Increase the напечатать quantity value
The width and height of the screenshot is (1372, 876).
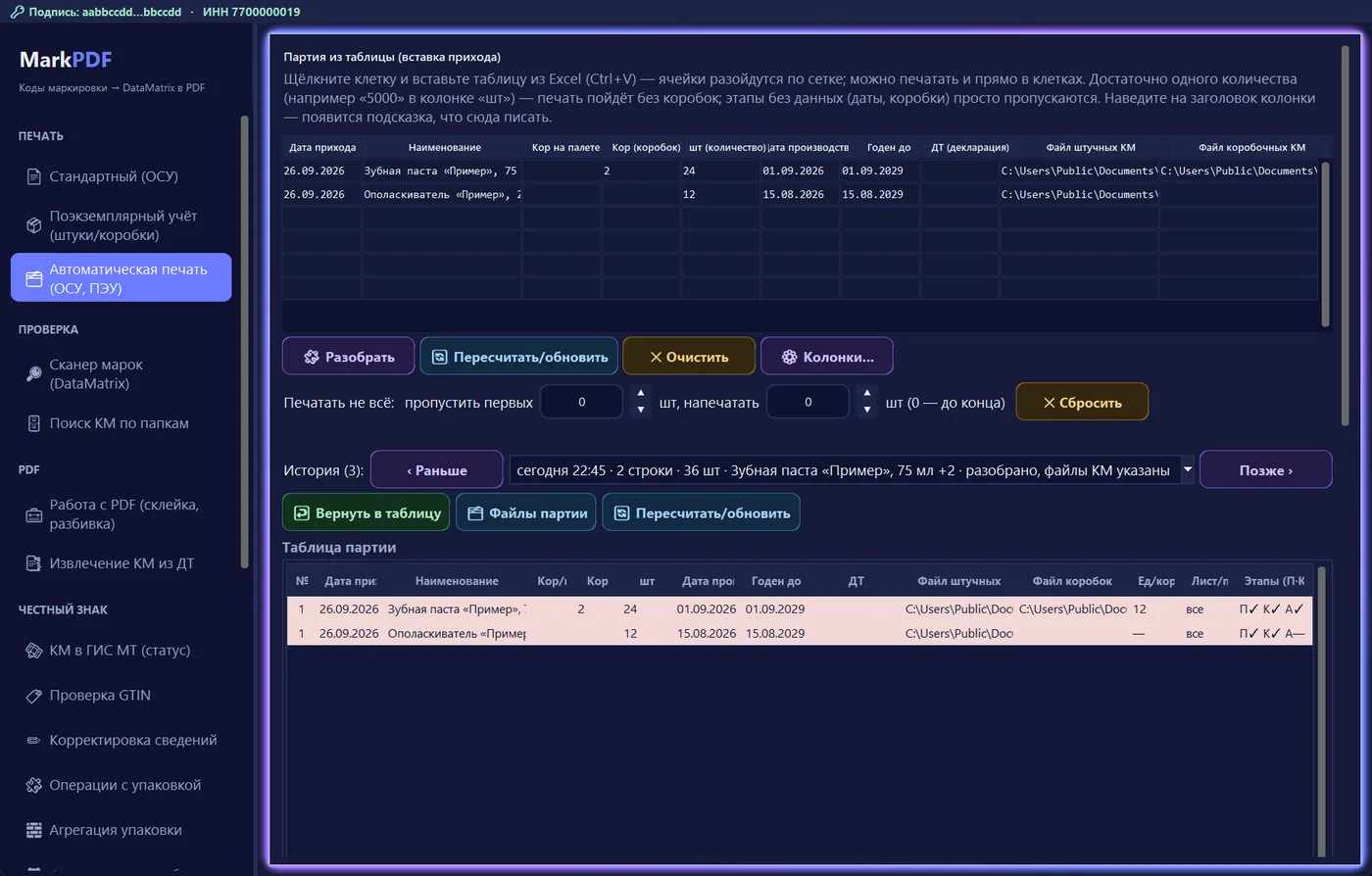tap(866, 393)
